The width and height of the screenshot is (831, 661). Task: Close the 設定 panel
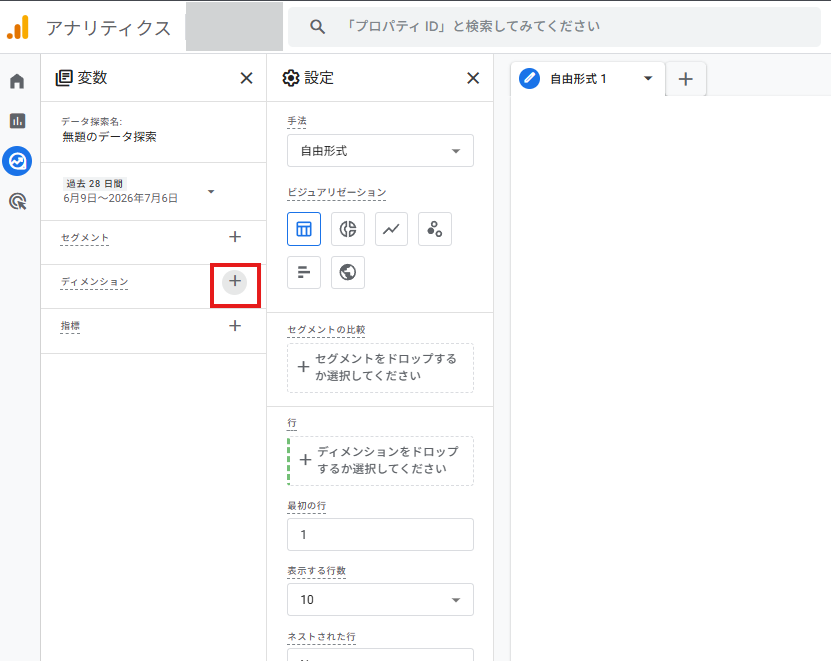coord(473,78)
